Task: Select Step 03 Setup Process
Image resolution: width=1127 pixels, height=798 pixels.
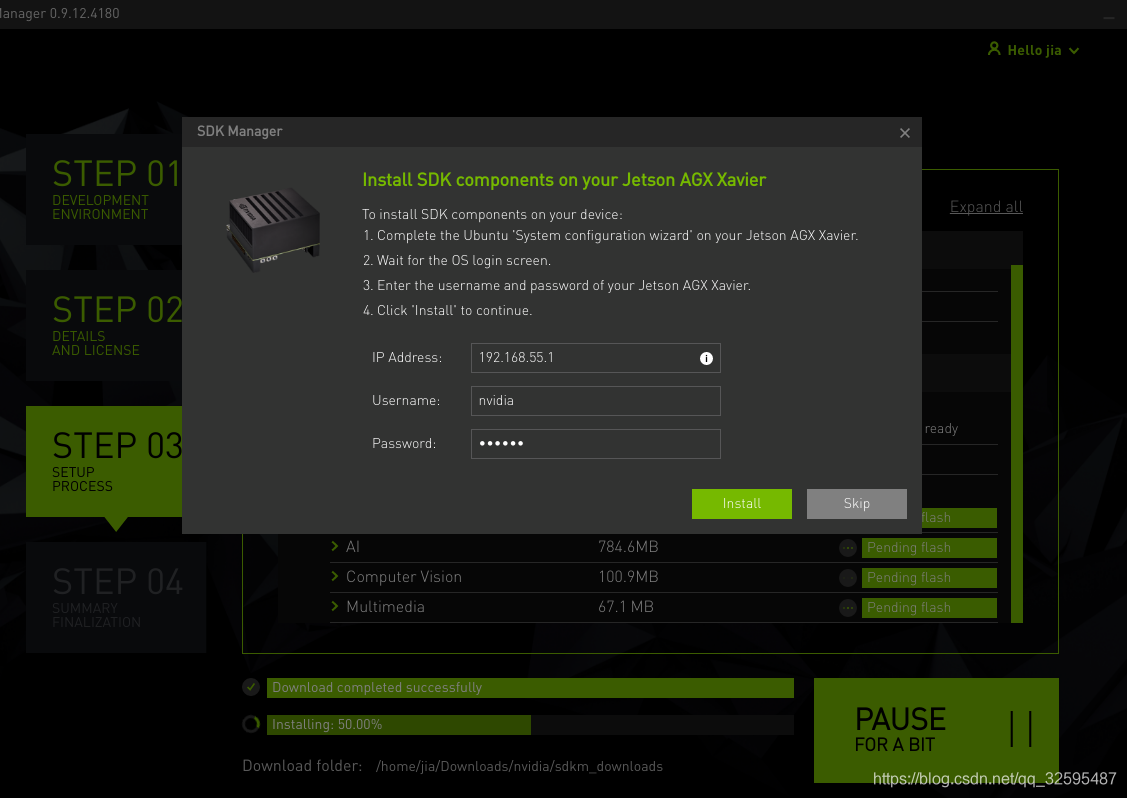Action: pos(104,462)
